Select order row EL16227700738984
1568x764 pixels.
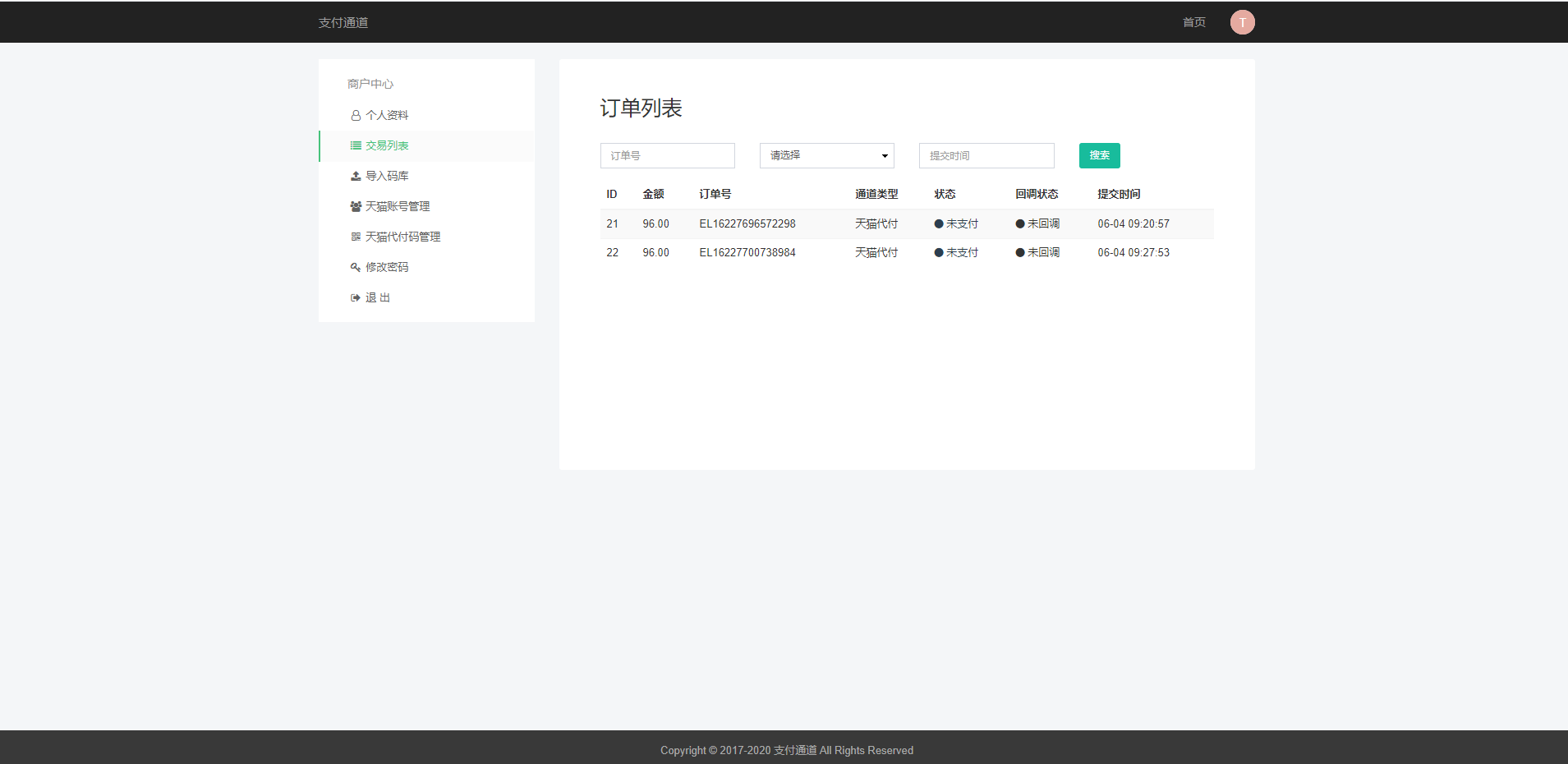tap(747, 252)
